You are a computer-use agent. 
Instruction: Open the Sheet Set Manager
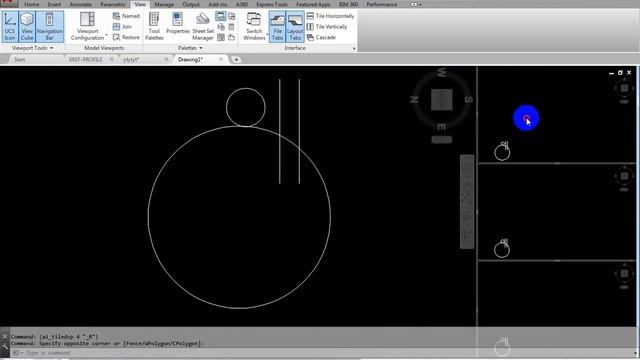[x=203, y=27]
